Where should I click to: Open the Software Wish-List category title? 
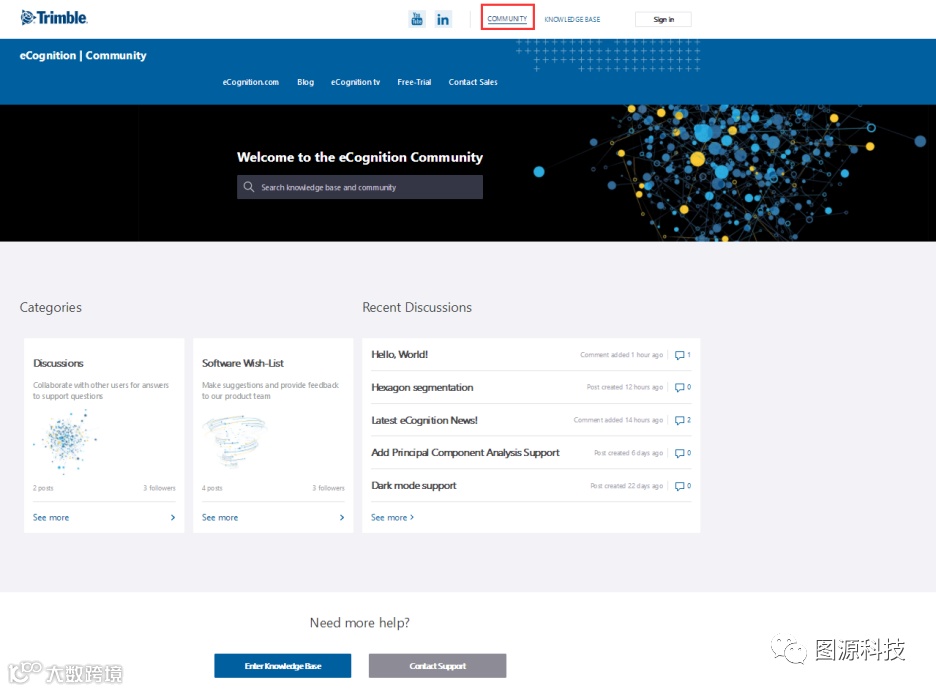[242, 363]
